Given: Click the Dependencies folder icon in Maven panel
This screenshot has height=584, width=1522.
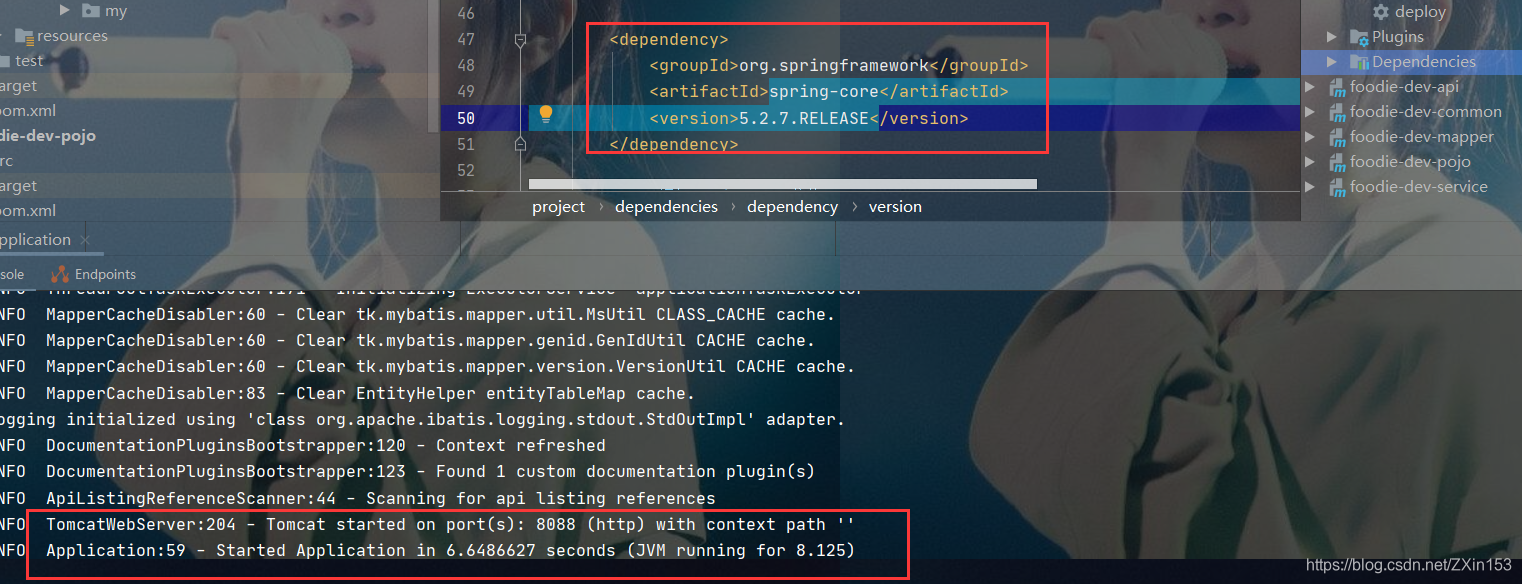Looking at the screenshot, I should coord(1358,62).
